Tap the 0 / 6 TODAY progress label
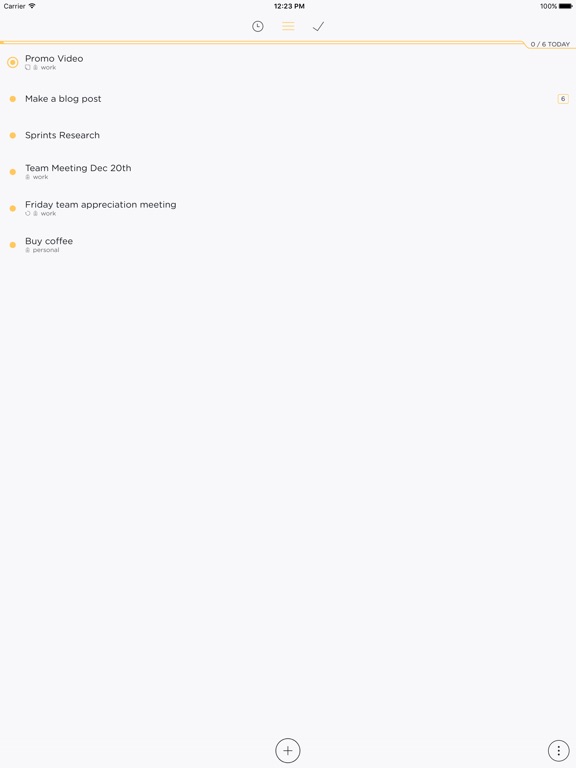576x768 pixels. pos(550,44)
